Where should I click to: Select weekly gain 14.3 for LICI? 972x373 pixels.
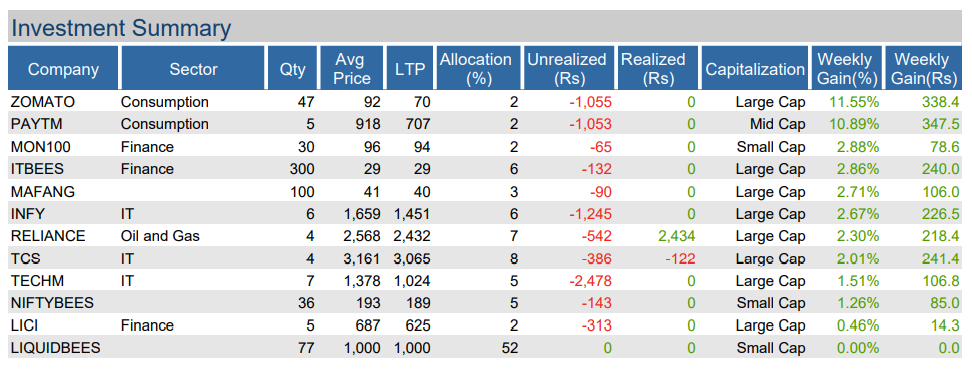click(x=945, y=325)
